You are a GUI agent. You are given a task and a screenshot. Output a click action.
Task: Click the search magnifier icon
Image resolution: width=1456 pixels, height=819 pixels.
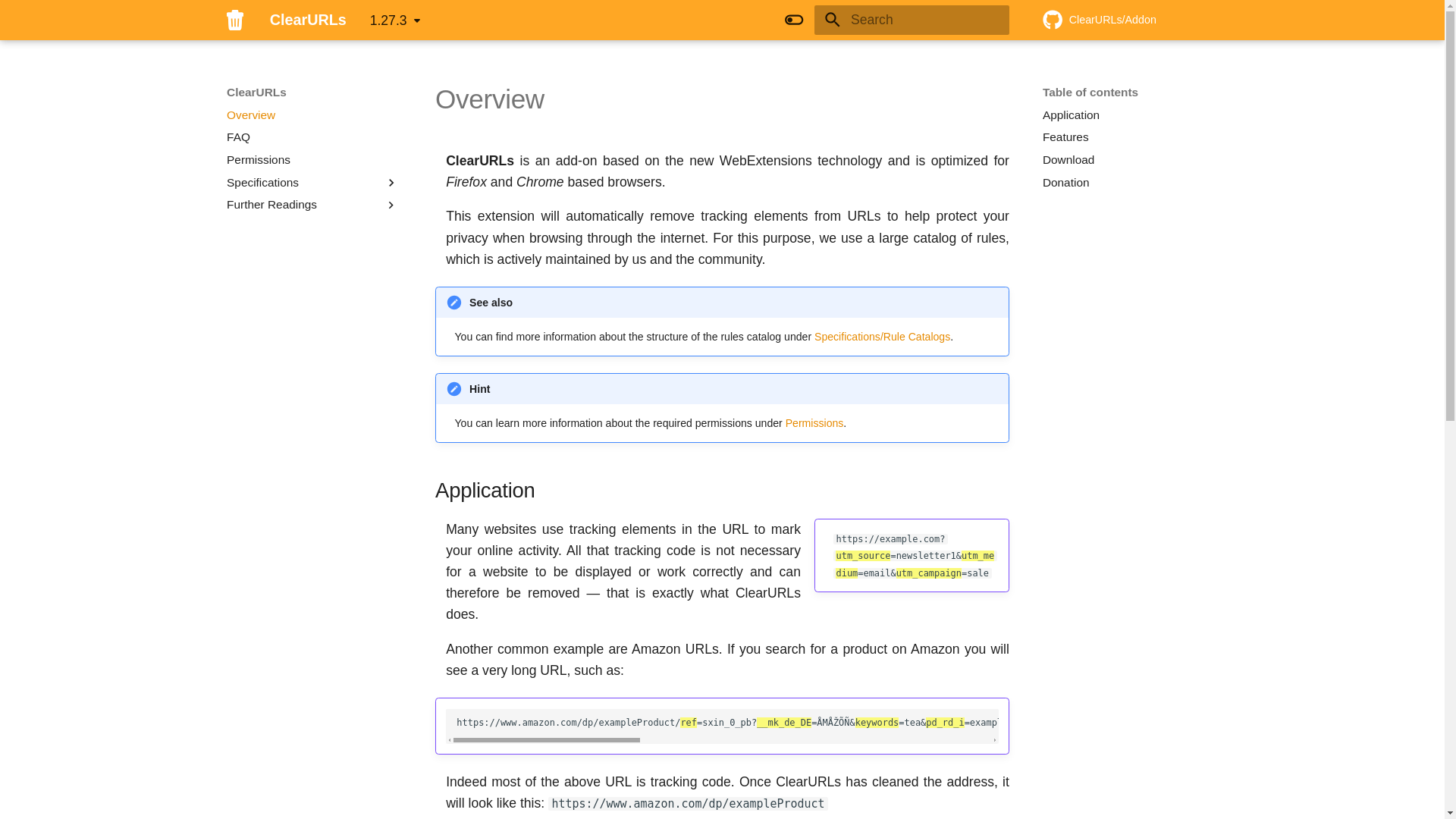833,20
